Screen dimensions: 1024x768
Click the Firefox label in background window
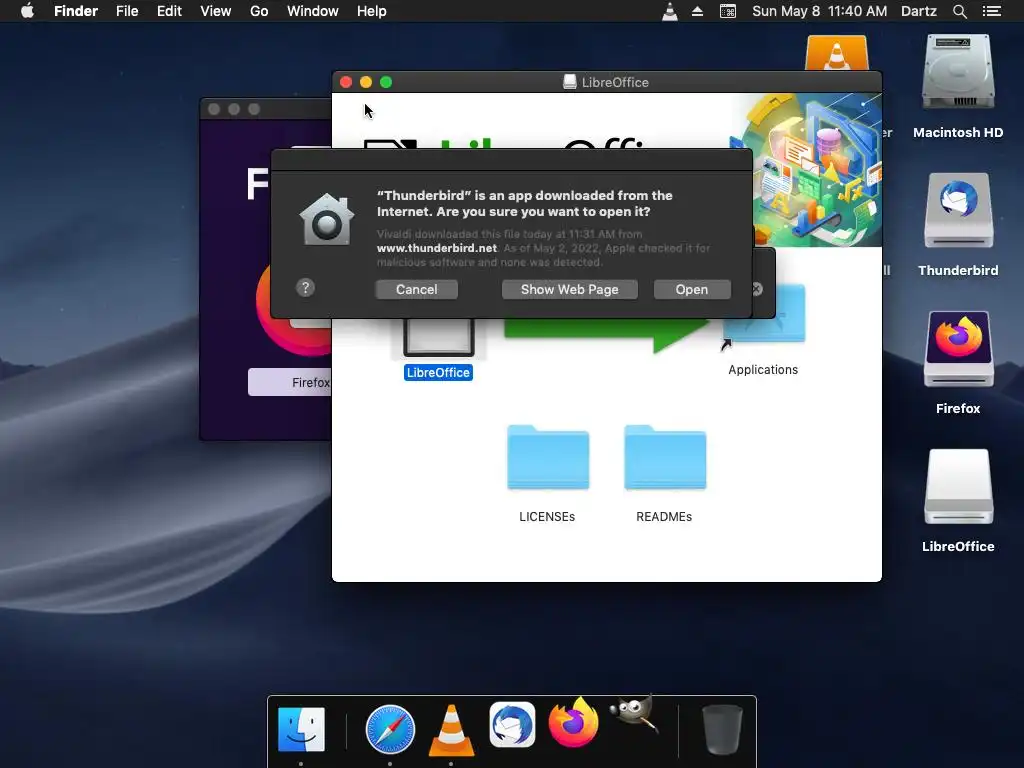311,382
